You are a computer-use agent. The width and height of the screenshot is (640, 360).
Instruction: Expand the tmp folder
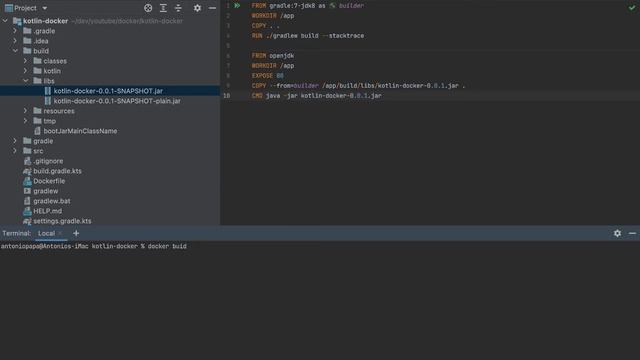click(25, 121)
